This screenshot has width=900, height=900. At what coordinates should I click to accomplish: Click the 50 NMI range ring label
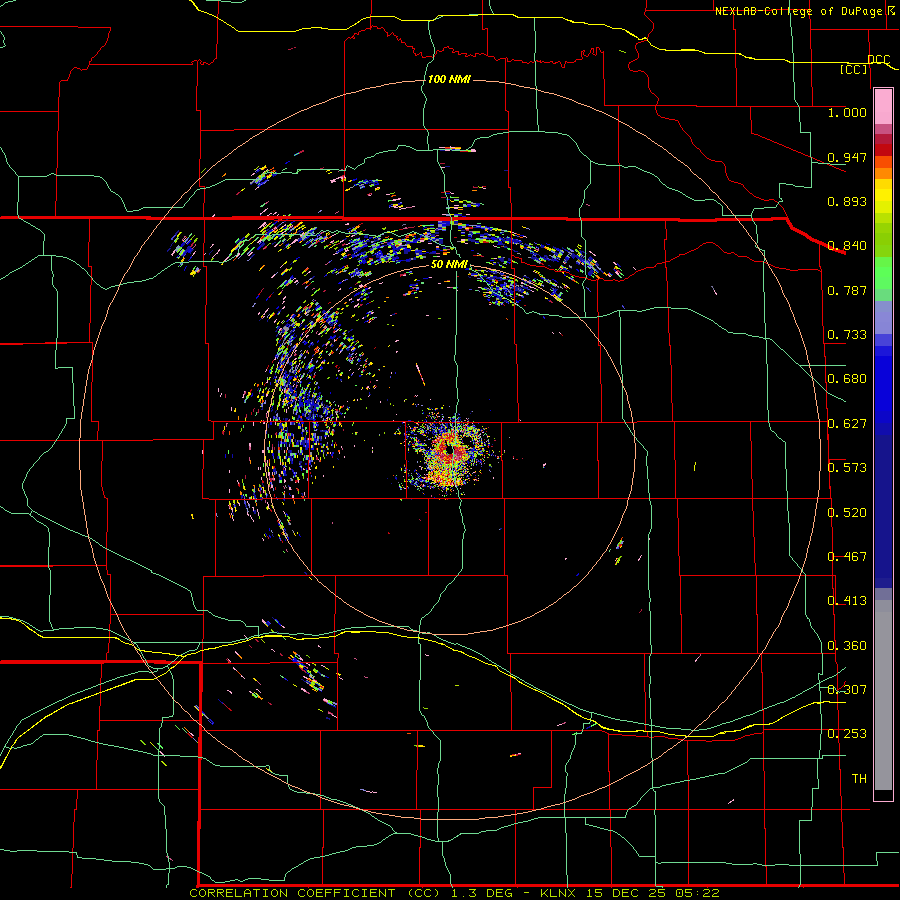click(449, 264)
